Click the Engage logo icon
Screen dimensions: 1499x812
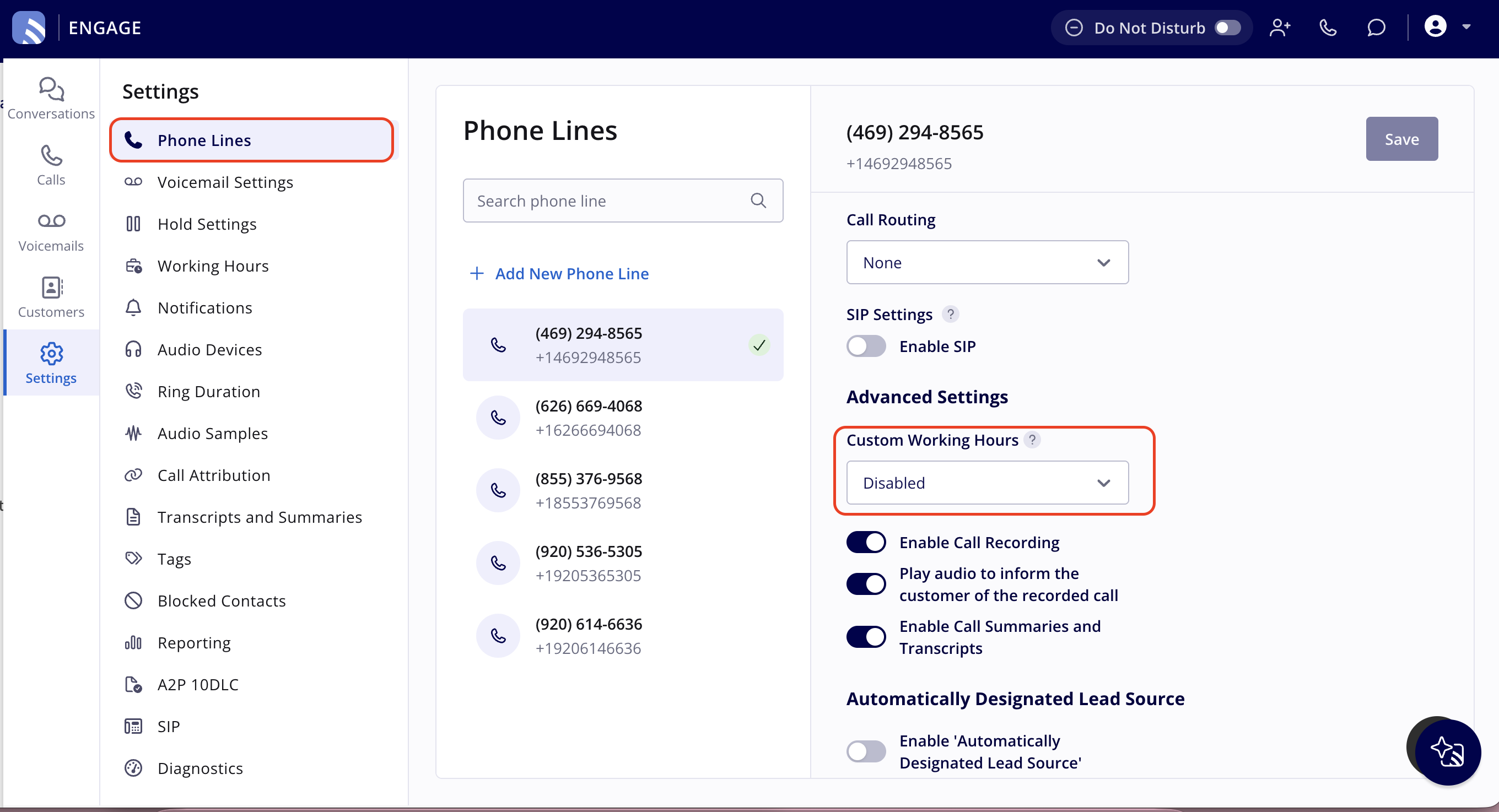click(x=29, y=28)
